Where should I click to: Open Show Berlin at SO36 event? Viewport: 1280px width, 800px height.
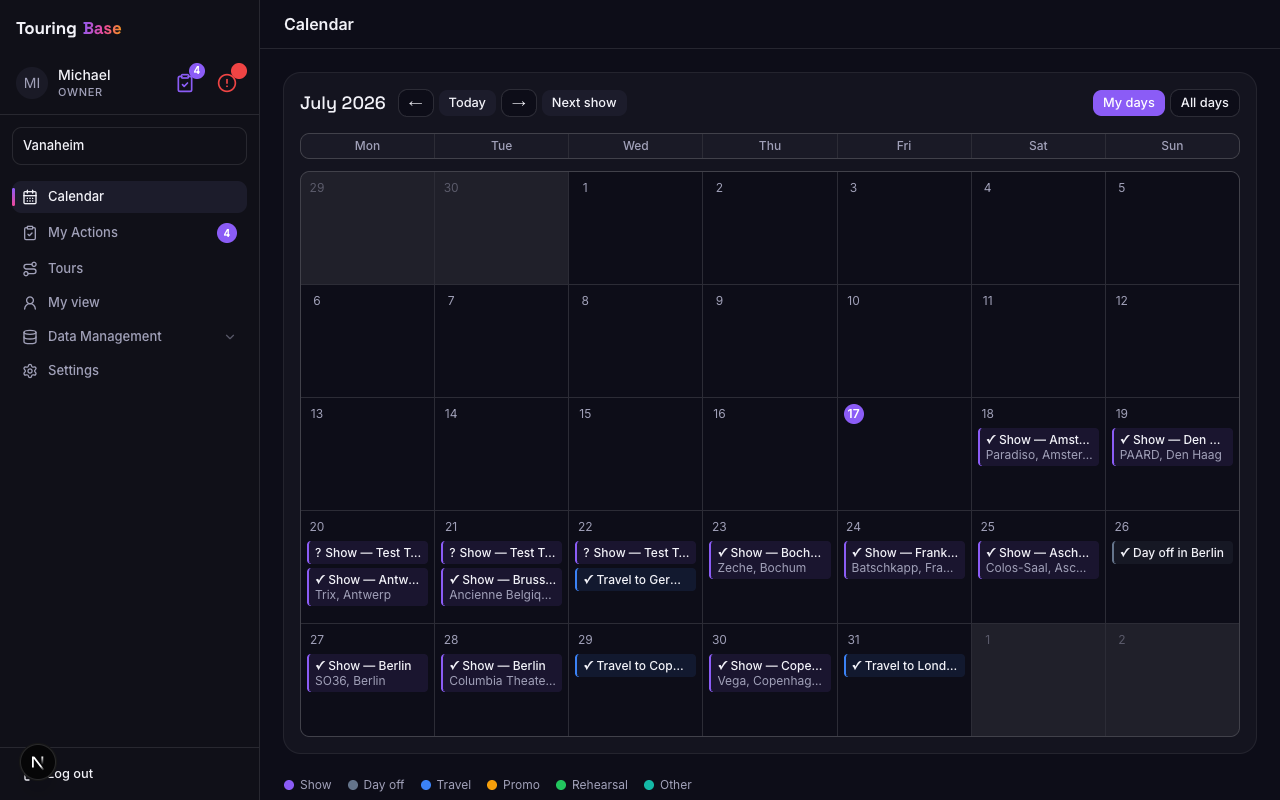click(x=367, y=673)
